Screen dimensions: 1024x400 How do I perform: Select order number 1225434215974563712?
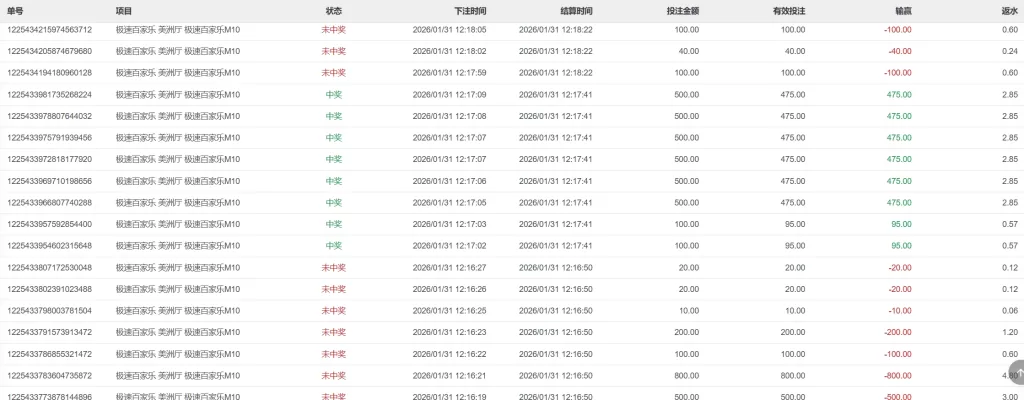click(x=50, y=30)
